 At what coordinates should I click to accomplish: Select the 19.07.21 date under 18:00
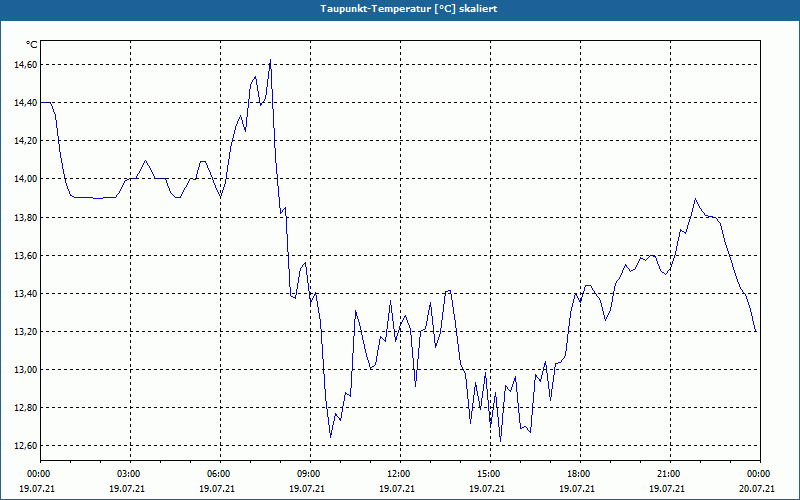click(x=577, y=489)
